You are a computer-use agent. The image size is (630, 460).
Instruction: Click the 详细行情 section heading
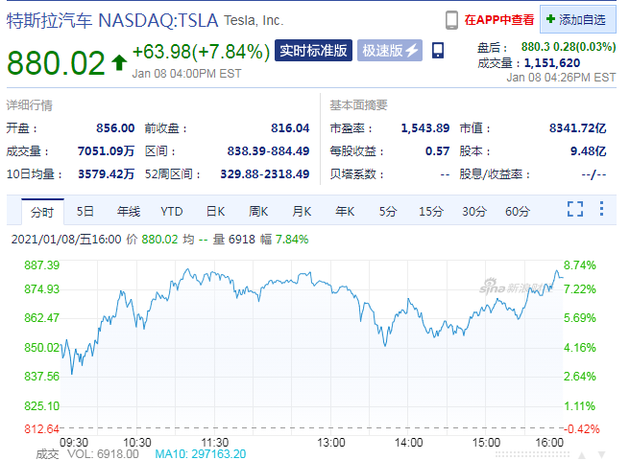coord(30,105)
